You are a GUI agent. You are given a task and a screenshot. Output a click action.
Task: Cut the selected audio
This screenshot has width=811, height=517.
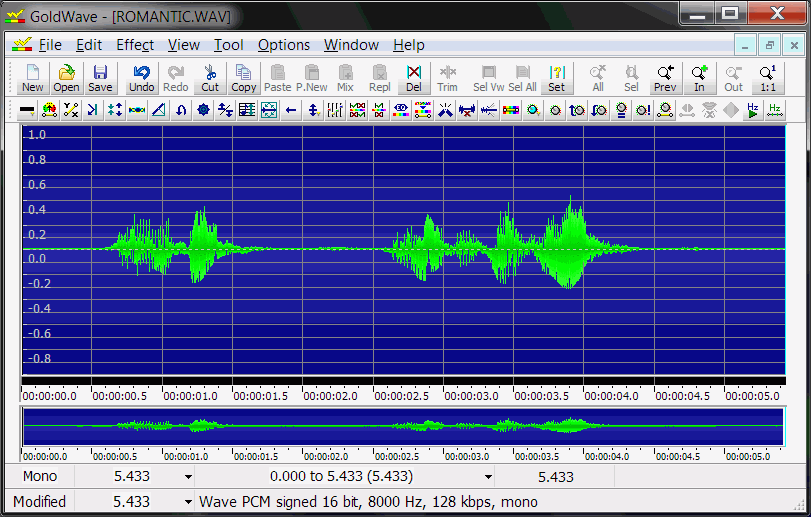click(x=210, y=78)
